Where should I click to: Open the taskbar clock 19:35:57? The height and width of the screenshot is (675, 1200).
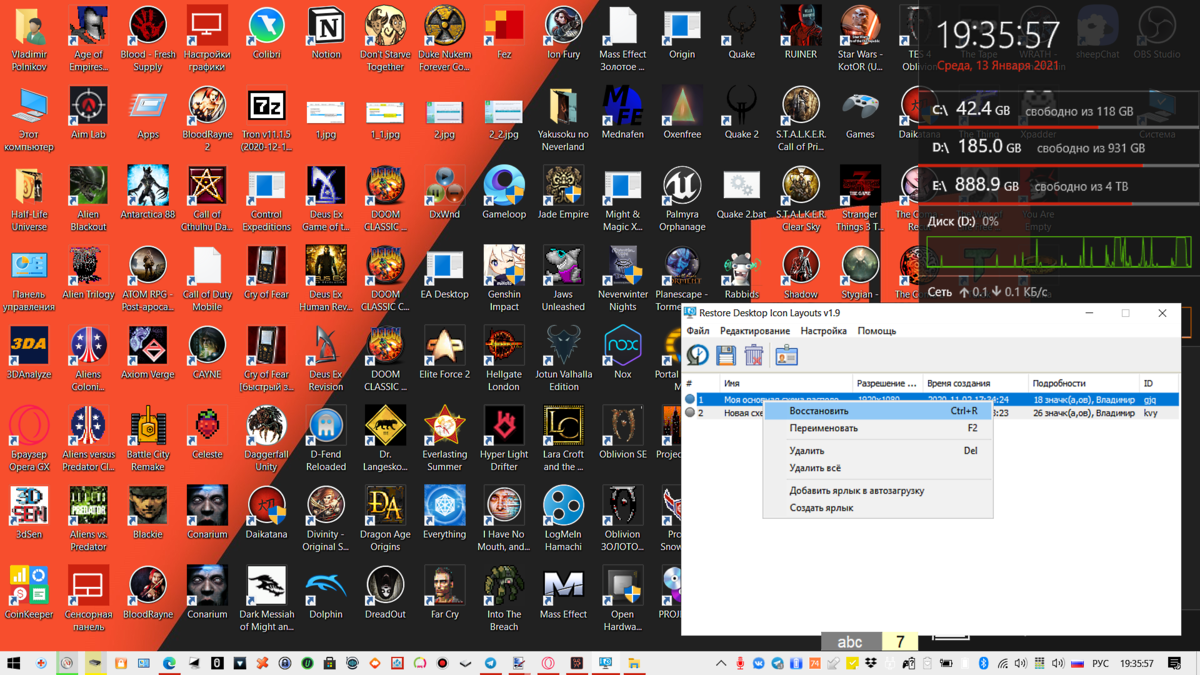1137,663
